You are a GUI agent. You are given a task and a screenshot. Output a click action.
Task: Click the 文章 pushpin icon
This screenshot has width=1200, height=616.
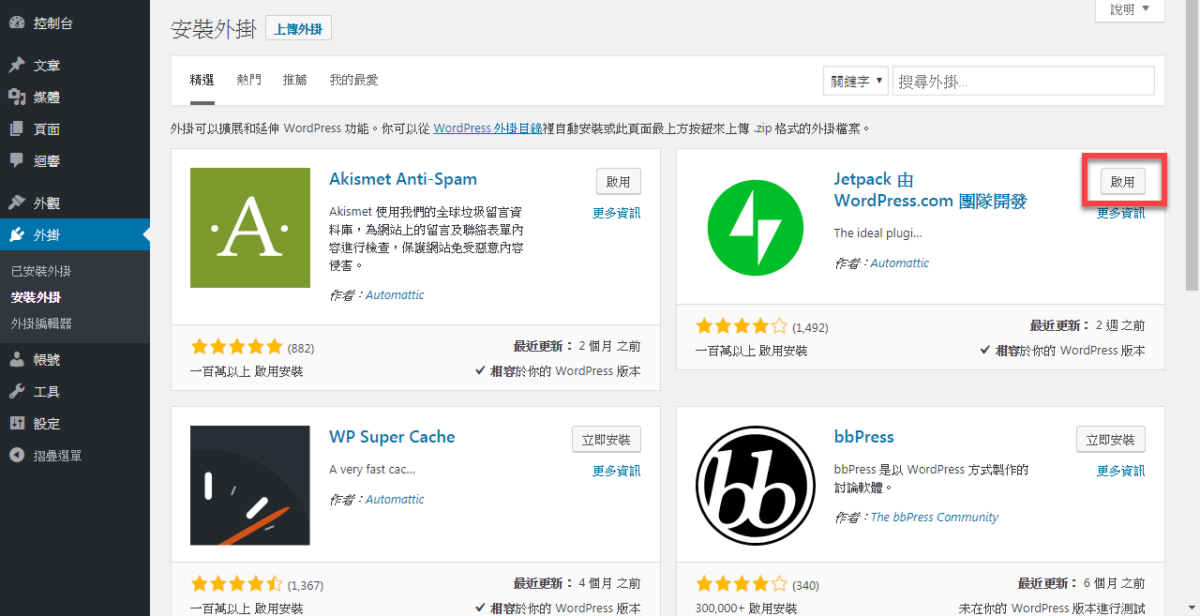point(17,65)
